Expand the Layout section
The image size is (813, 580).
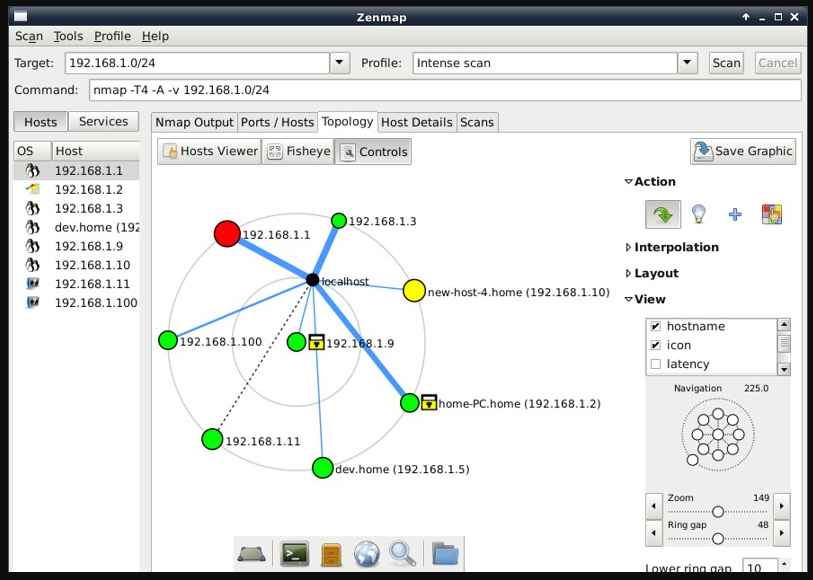(x=628, y=273)
